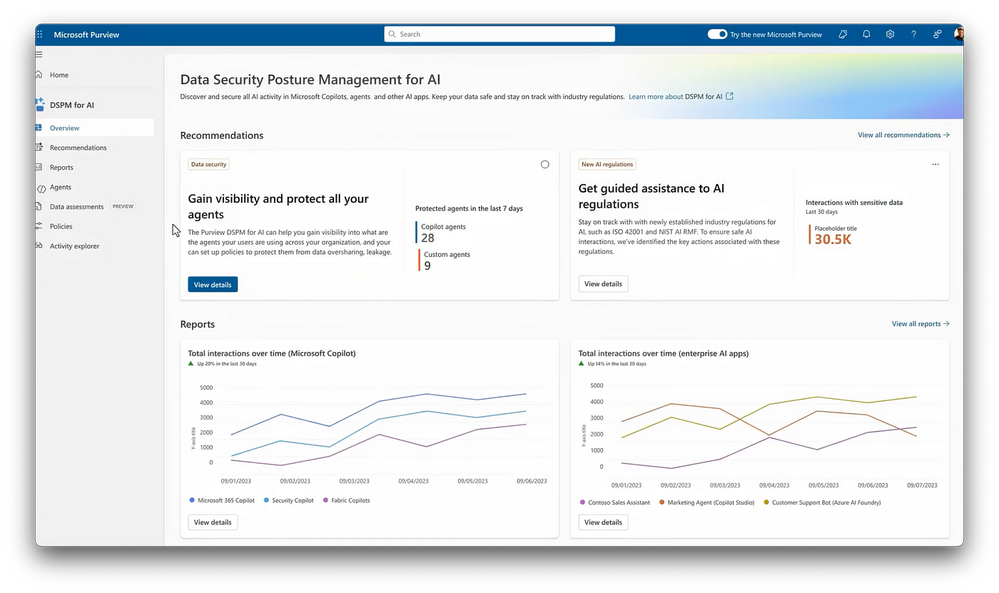The image size is (999, 593).
Task: Open notifications with the plain bell icon
Action: point(866,34)
